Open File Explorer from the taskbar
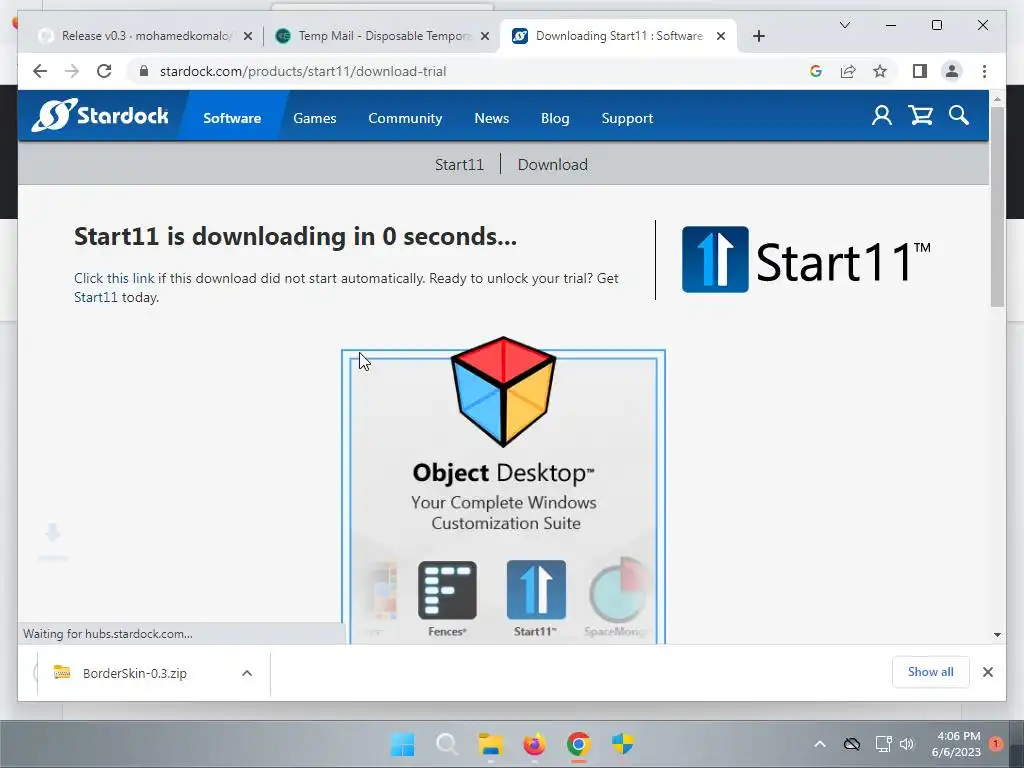The image size is (1024, 768). point(490,744)
